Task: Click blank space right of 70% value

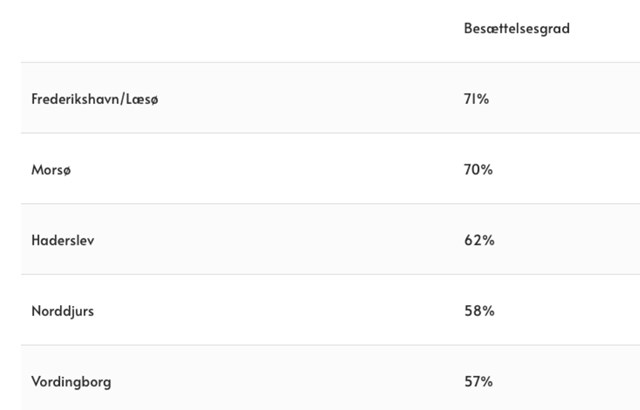Action: (x=570, y=170)
